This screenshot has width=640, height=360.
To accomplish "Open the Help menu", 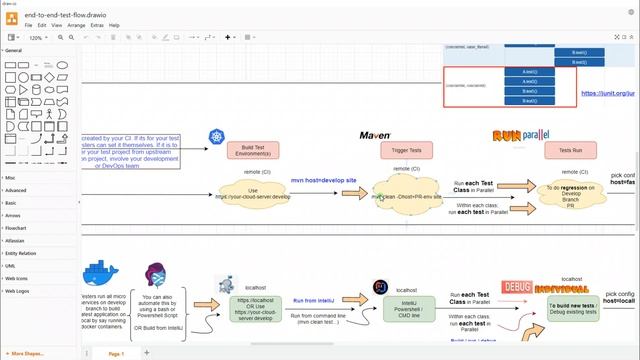I will click(x=114, y=25).
